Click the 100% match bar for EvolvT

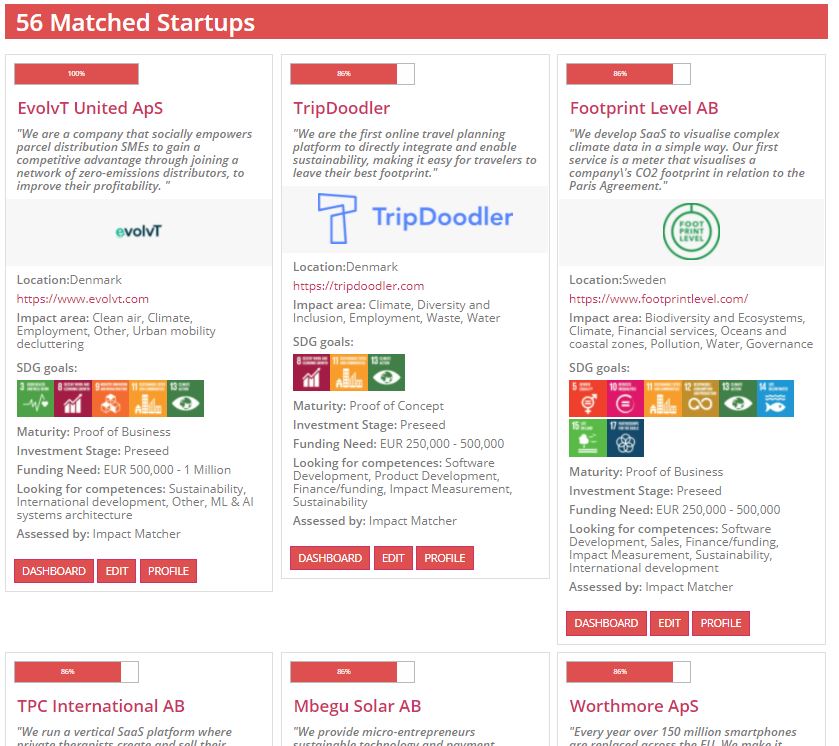point(77,74)
